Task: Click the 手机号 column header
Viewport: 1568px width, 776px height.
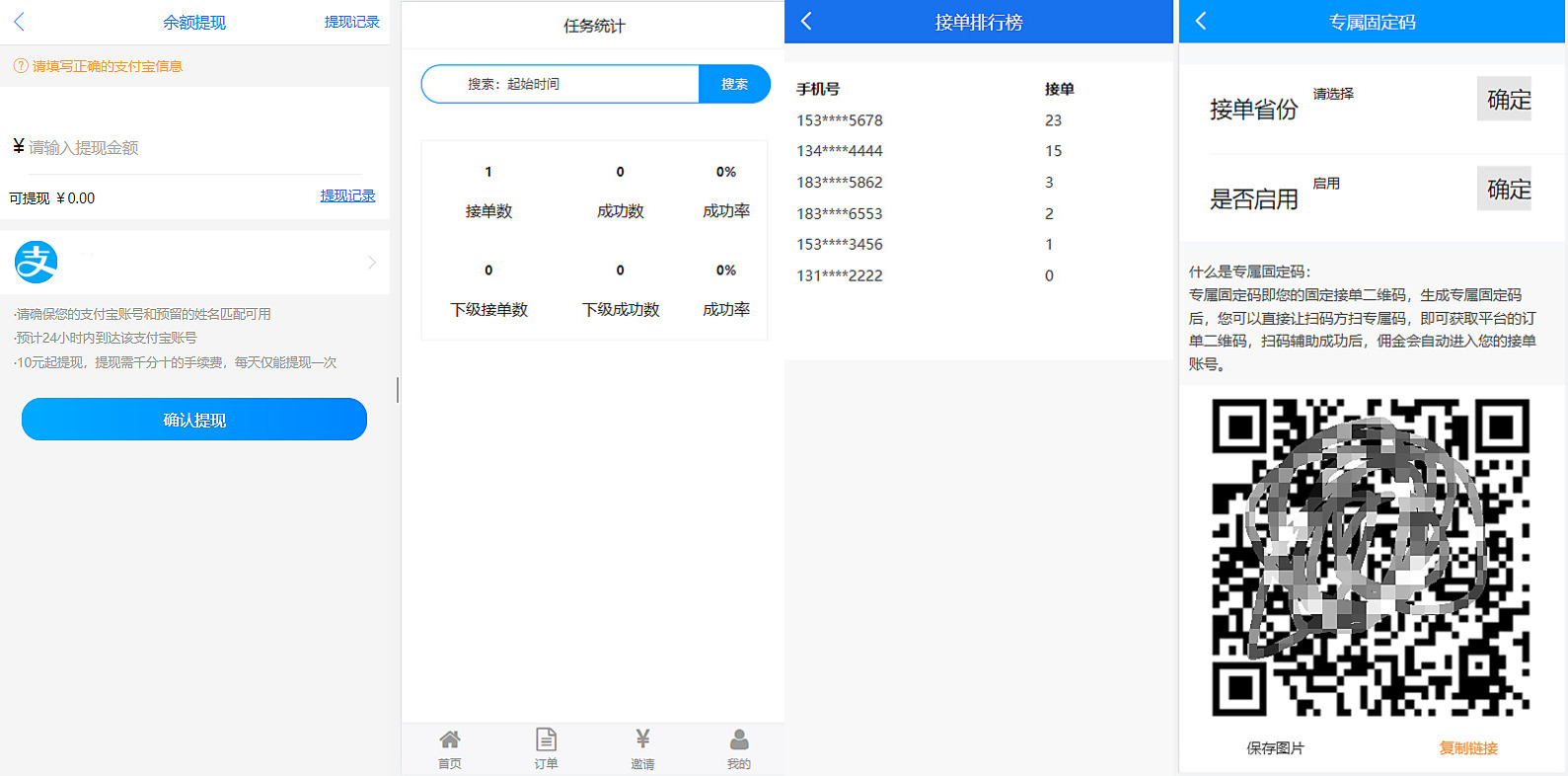Action: click(x=818, y=89)
